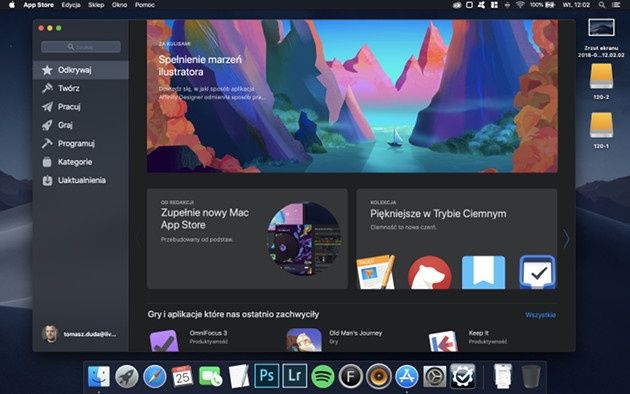The height and width of the screenshot is (394, 630).
Task: Open the red Bear app icon
Action: (x=430, y=273)
